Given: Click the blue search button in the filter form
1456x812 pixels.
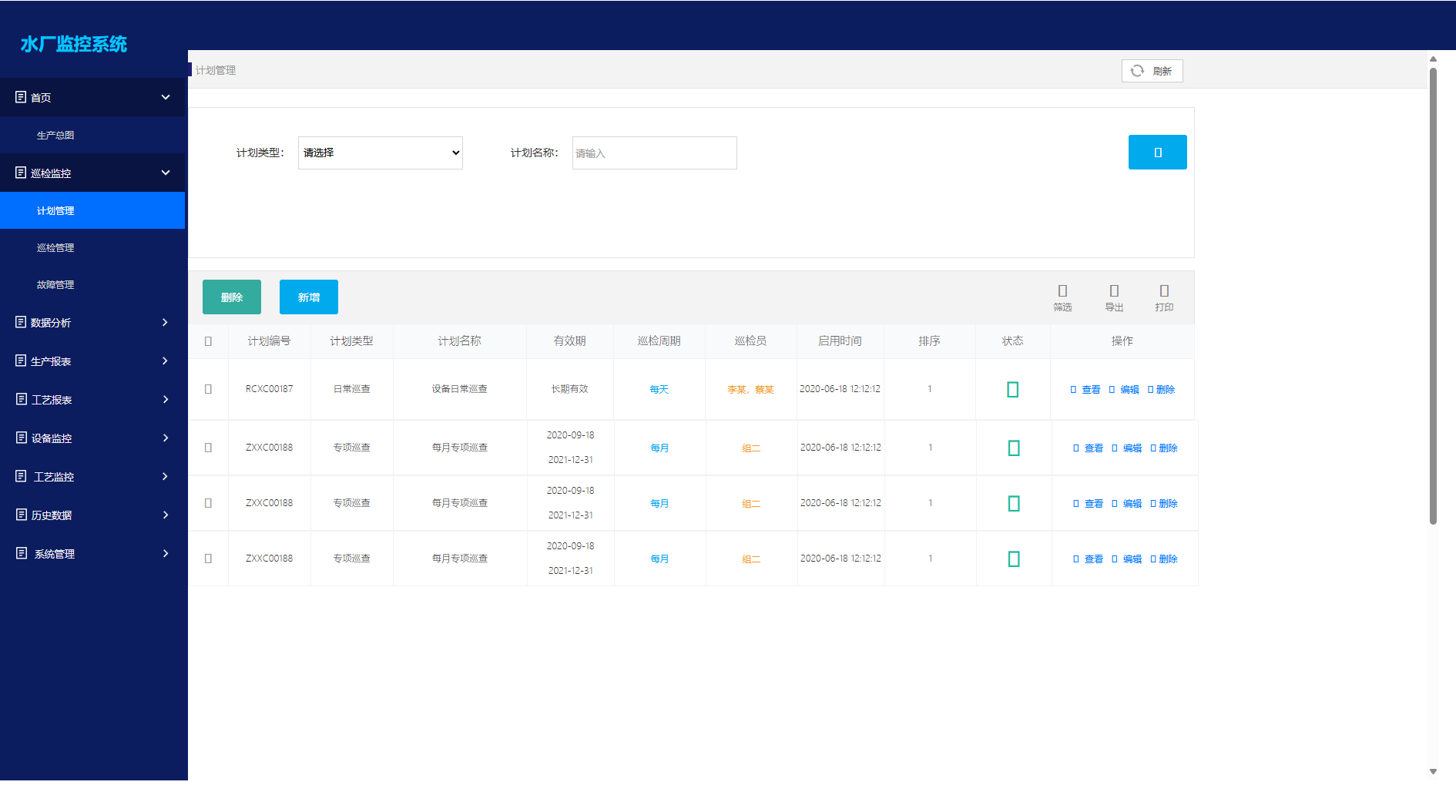Looking at the screenshot, I should point(1157,152).
